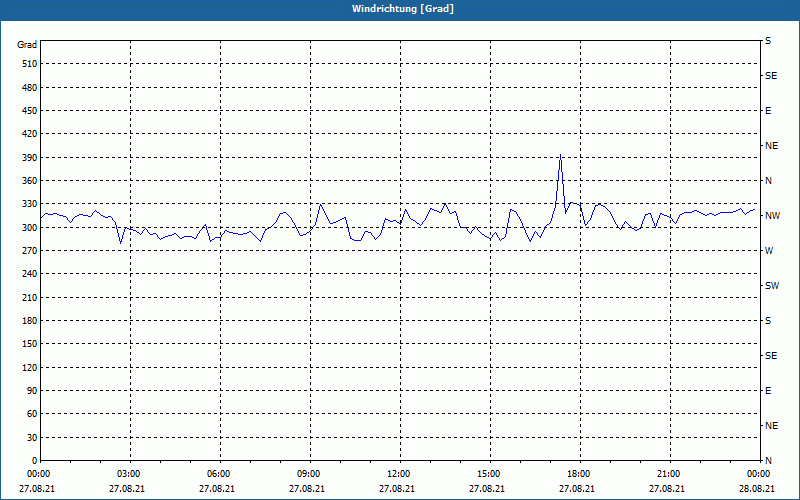
Task: Click the 180 y-axis tick label
Action: click(30, 321)
